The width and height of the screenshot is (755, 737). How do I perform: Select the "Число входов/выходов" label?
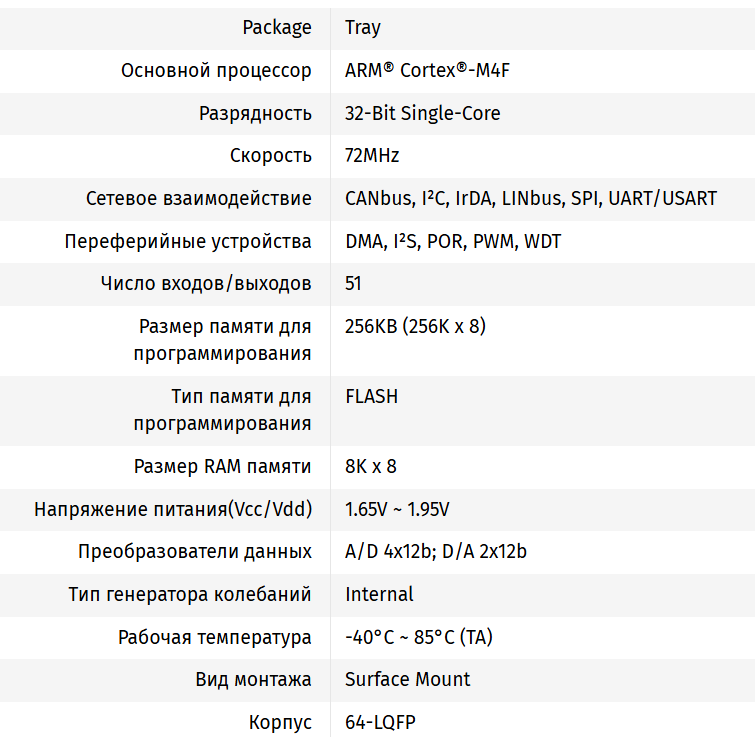click(x=206, y=283)
